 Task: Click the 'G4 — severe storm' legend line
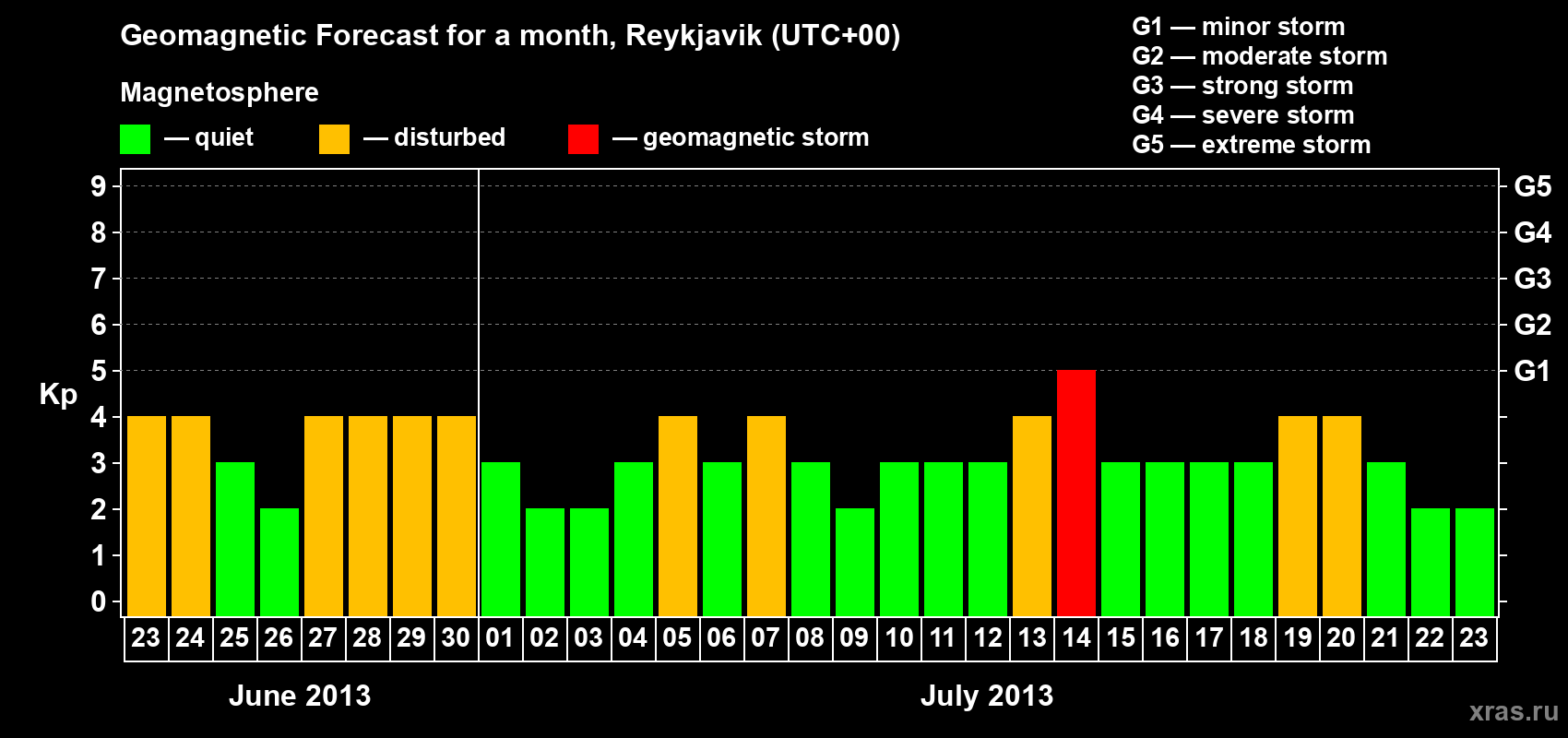tap(1243, 115)
